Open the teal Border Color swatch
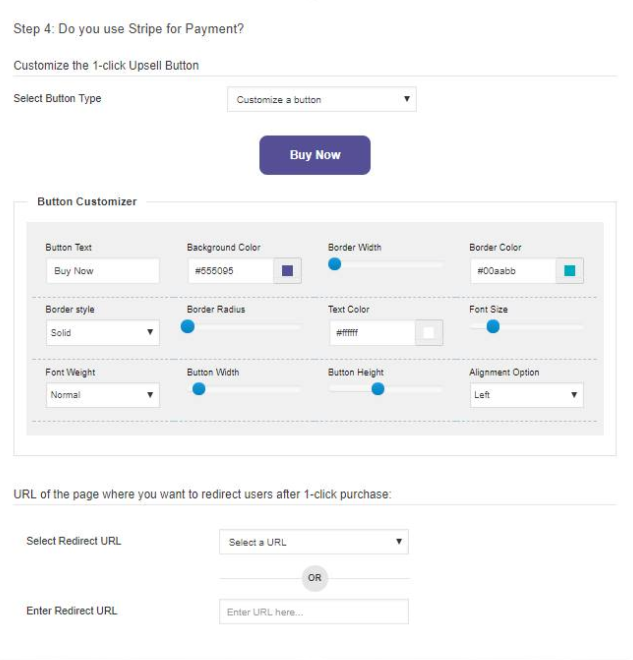The image size is (633, 660). click(x=570, y=271)
